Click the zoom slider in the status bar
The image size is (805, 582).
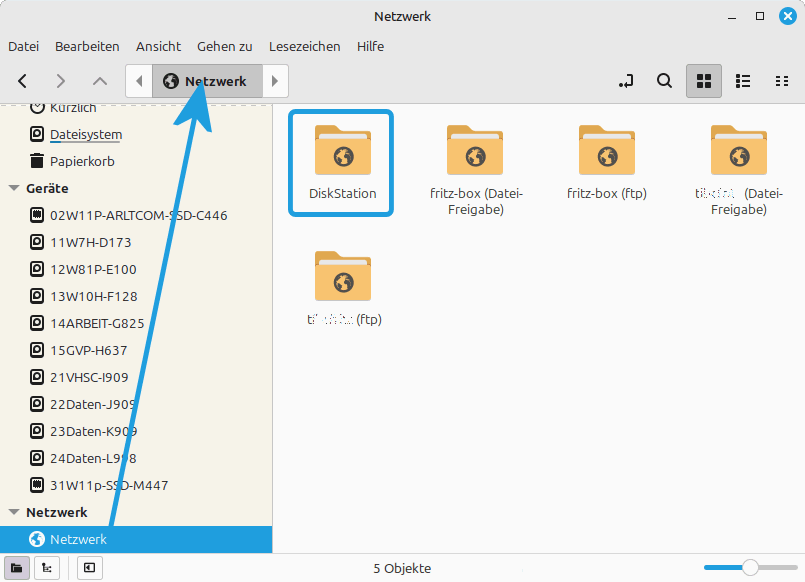[750, 568]
